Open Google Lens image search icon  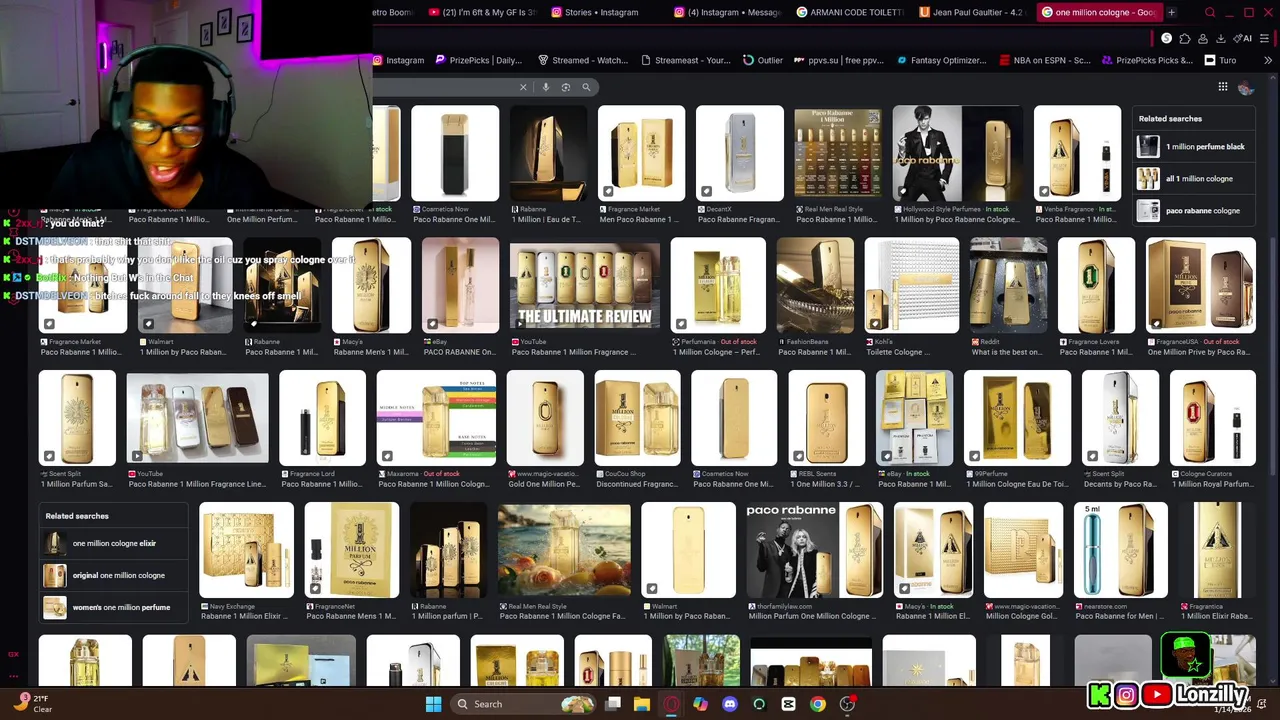(566, 87)
